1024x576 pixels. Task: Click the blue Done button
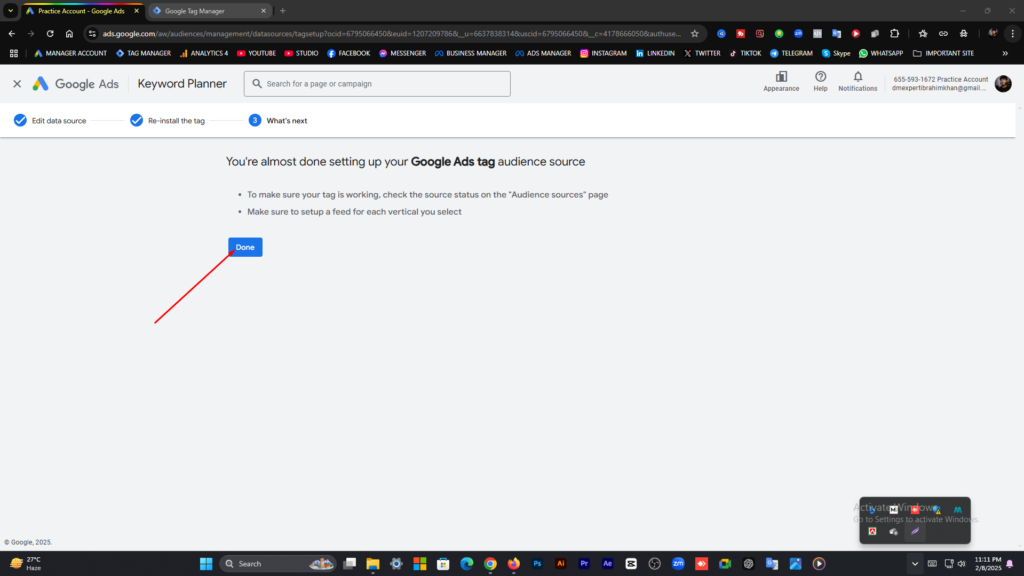click(245, 247)
